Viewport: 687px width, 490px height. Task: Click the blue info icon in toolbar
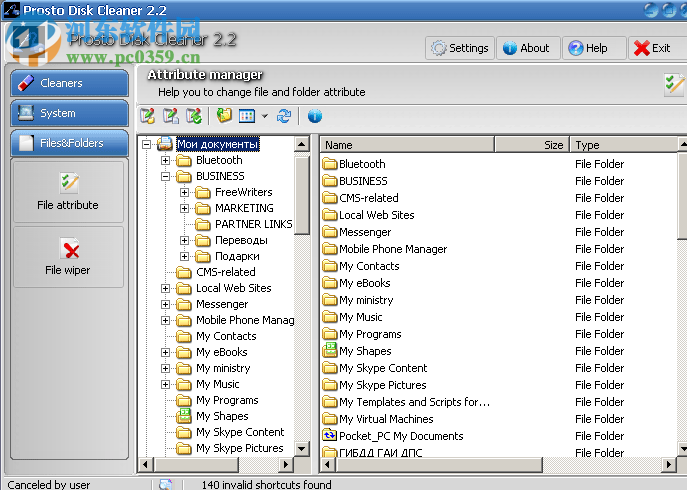[x=314, y=116]
